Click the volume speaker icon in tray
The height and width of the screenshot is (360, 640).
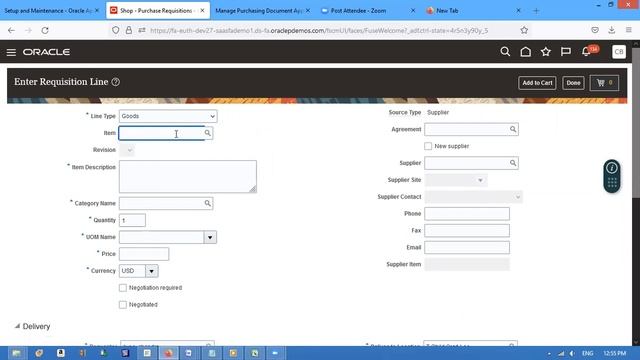tap(572, 353)
